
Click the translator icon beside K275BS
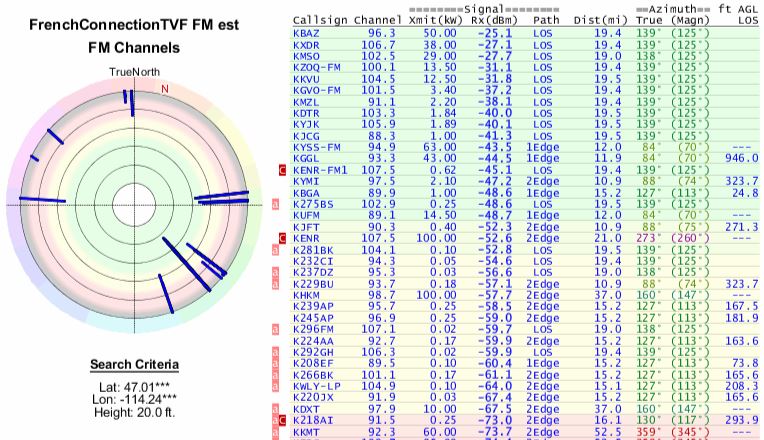coord(276,204)
